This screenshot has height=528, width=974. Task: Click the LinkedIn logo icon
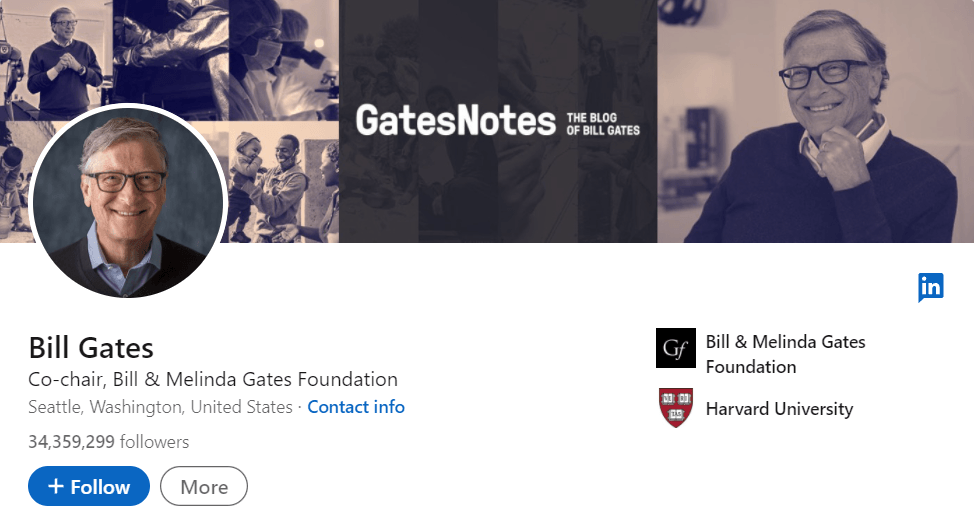point(930,287)
